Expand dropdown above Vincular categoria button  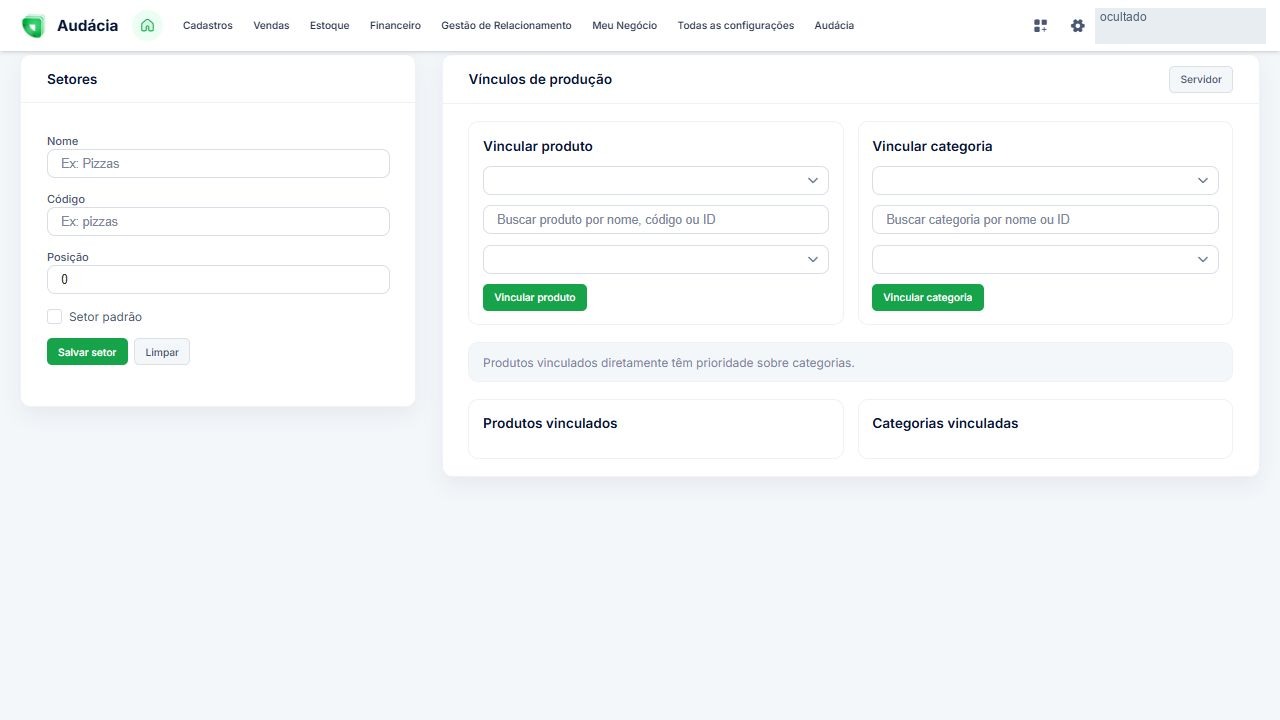tap(1045, 260)
